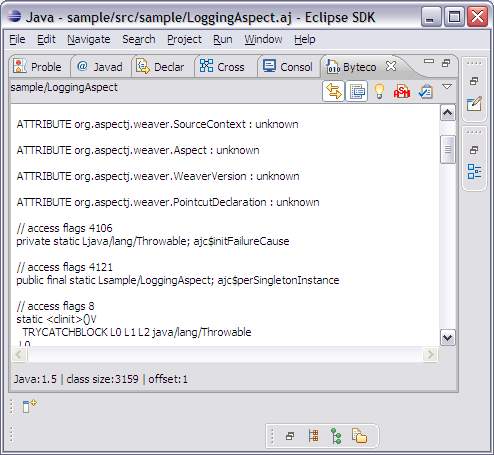Click the '// access flags 8' comment
494x455 pixels.
tap(56, 306)
